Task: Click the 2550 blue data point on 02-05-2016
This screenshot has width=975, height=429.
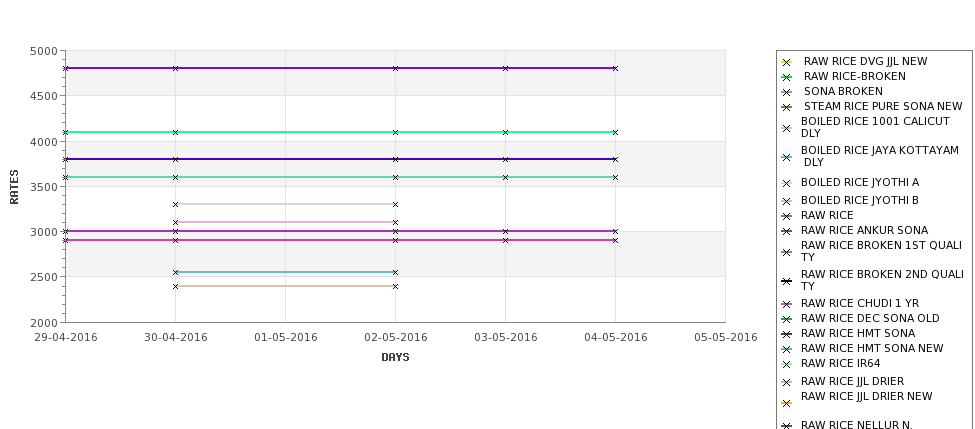Action: point(395,272)
